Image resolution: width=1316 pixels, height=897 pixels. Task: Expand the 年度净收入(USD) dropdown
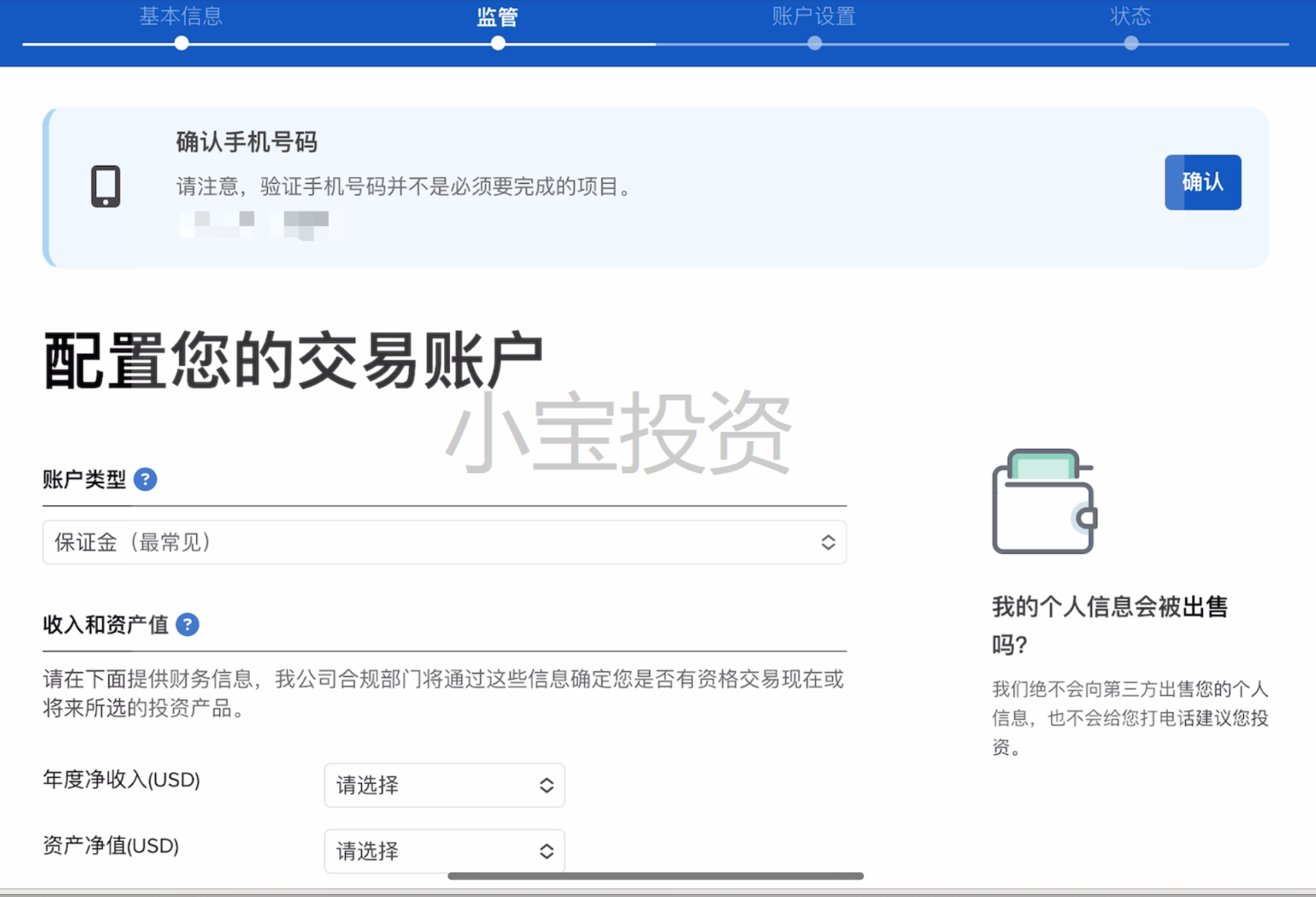(x=444, y=785)
